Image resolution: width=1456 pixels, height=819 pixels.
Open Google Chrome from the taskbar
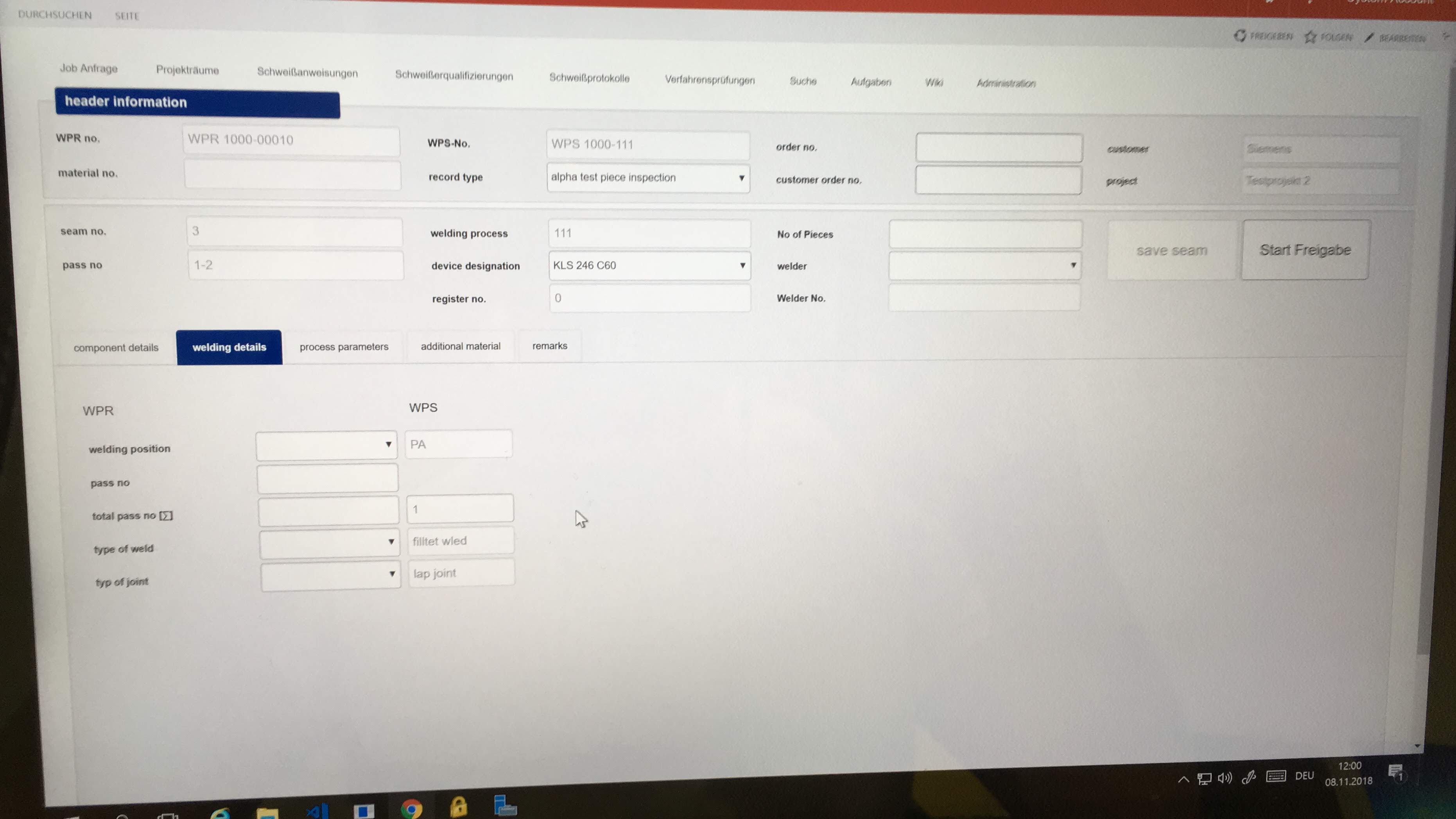pyautogui.click(x=411, y=809)
